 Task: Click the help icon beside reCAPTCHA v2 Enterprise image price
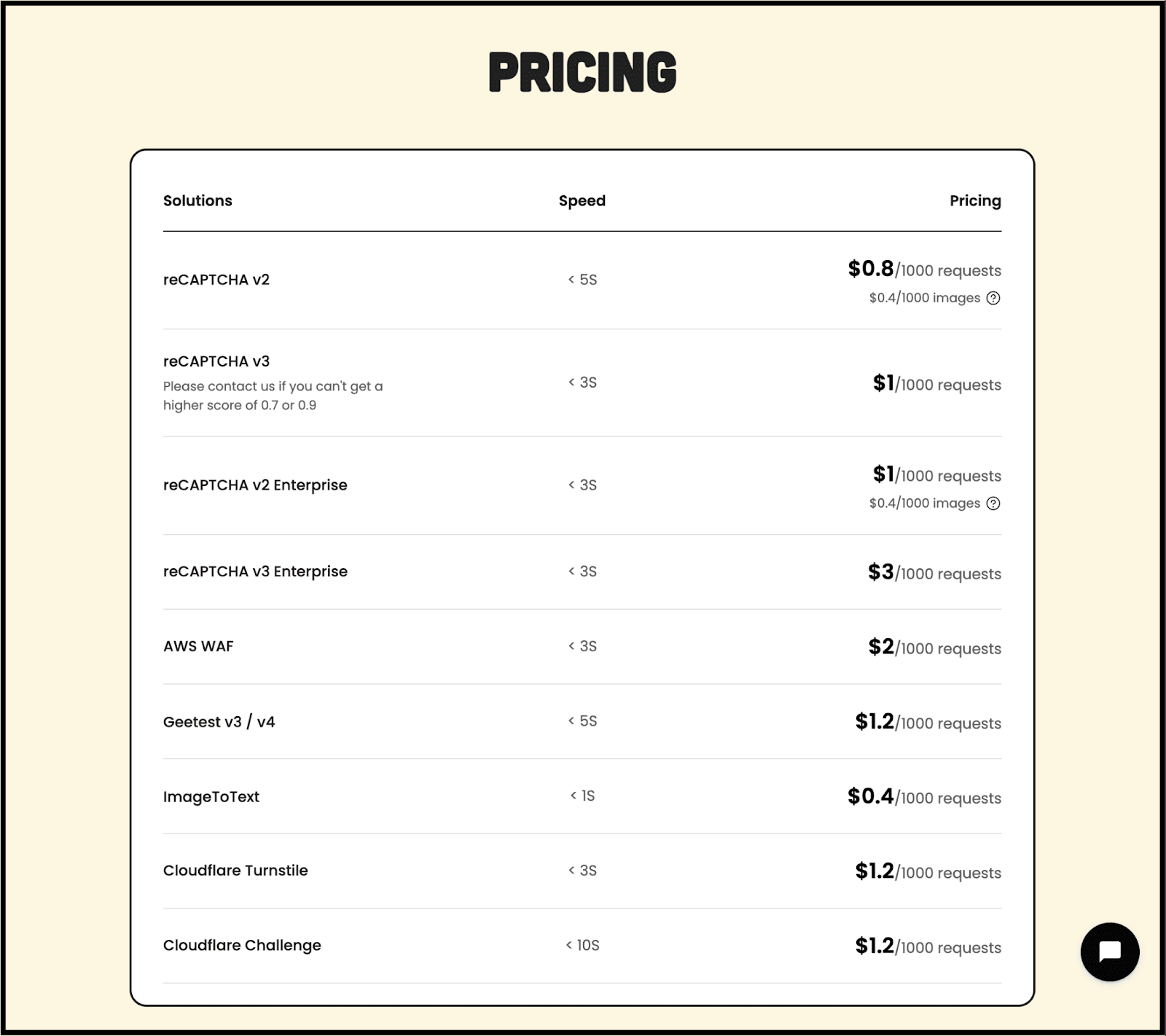point(995,503)
